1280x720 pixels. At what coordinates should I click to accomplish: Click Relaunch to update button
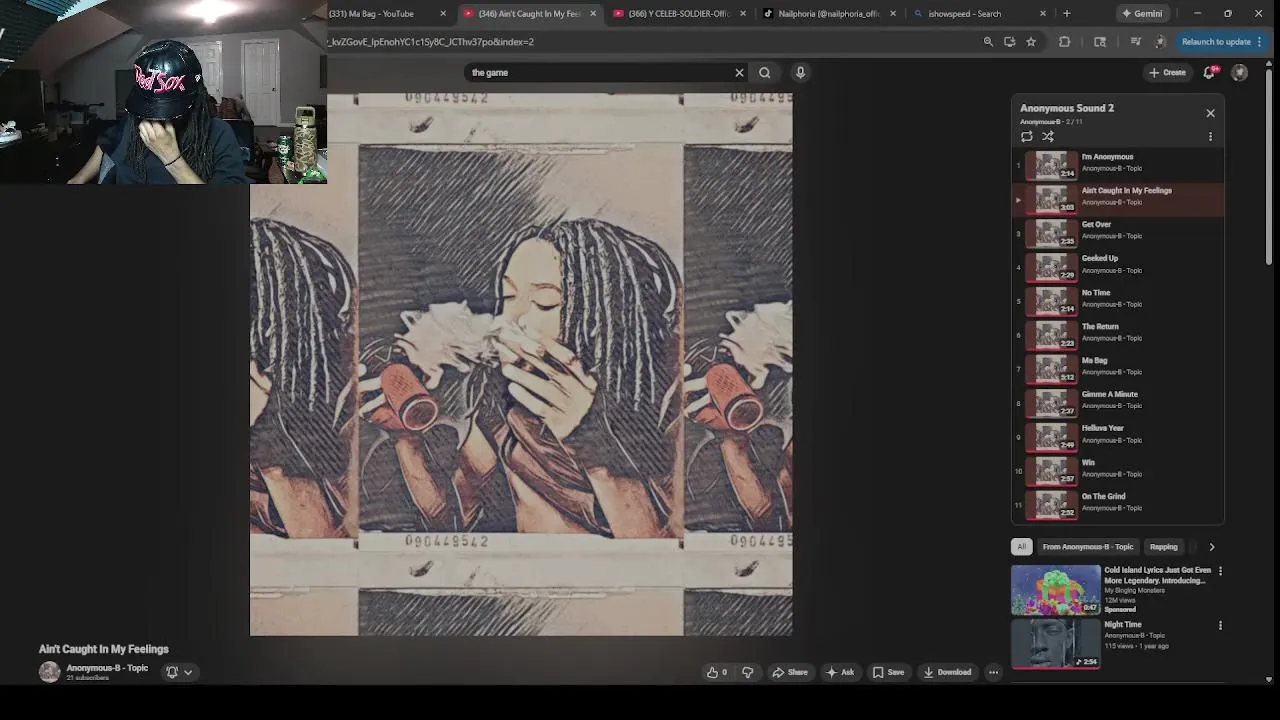click(x=1216, y=42)
